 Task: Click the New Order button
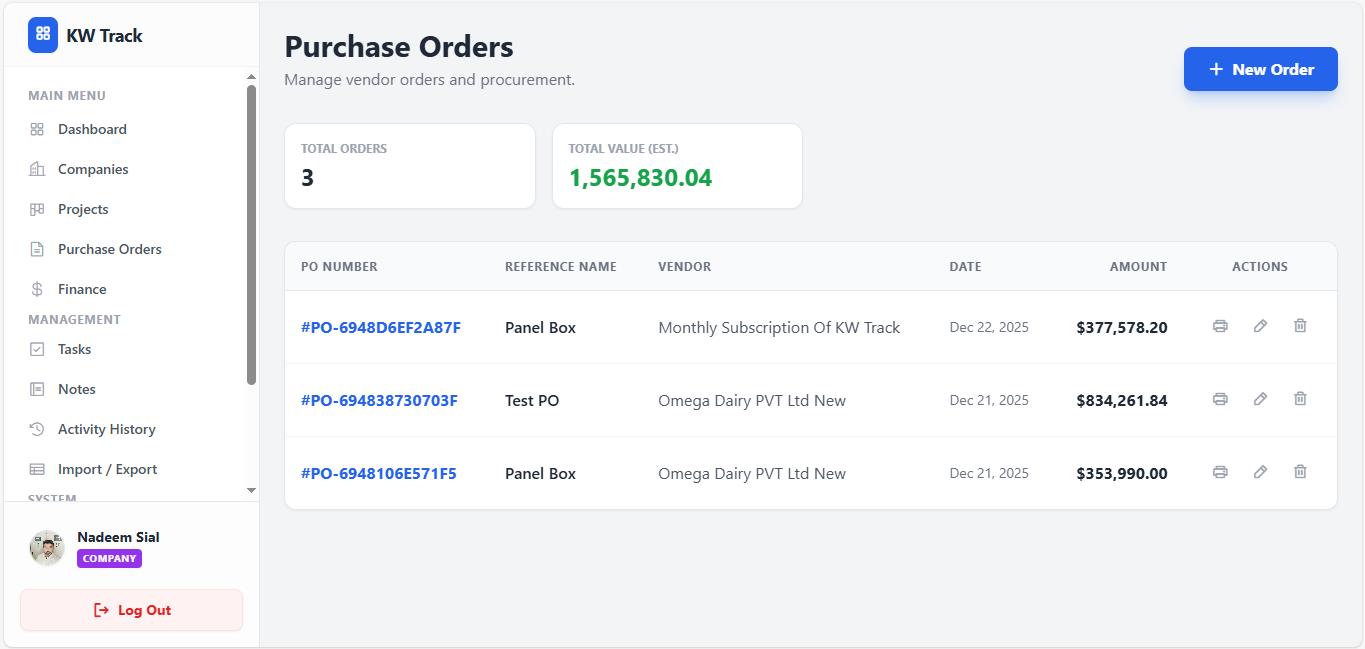[1260, 68]
